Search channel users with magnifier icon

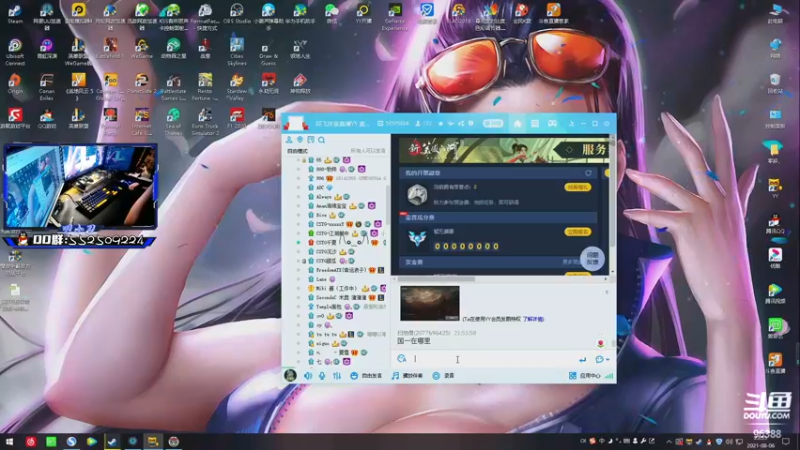click(321, 140)
